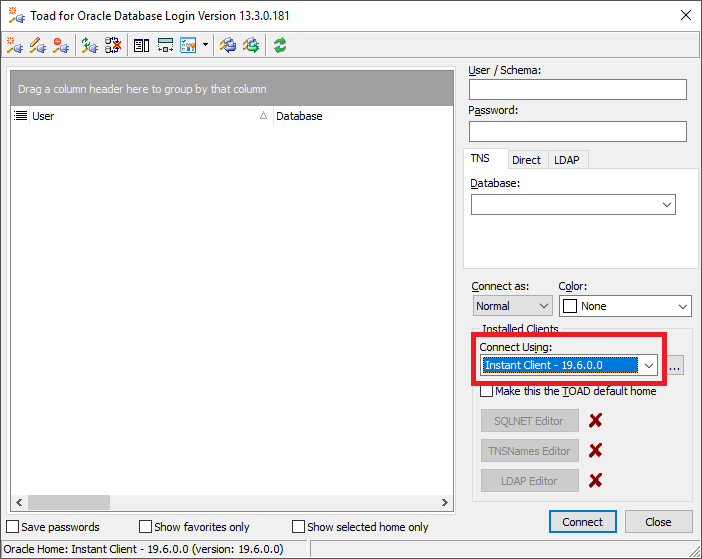Sort grid by the User column header
The height and width of the screenshot is (559, 702).
[x=150, y=116]
